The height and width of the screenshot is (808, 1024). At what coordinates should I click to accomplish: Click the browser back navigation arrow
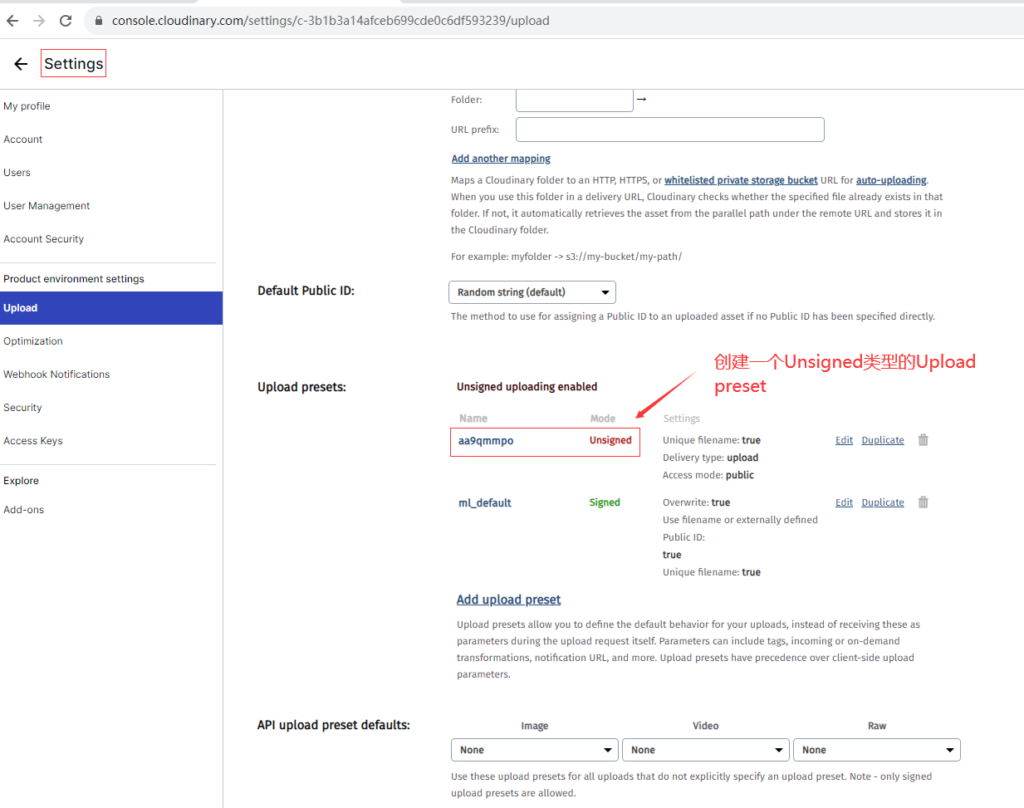tap(12, 21)
